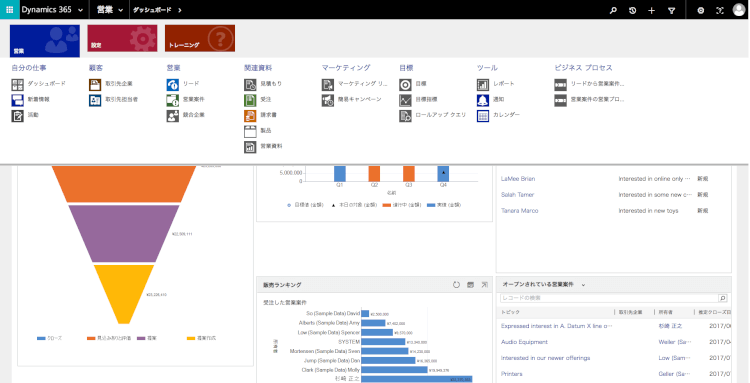Open Expressed interest in A. Datum X line link
Image resolution: width=750 pixels, height=383 pixels.
pos(556,326)
